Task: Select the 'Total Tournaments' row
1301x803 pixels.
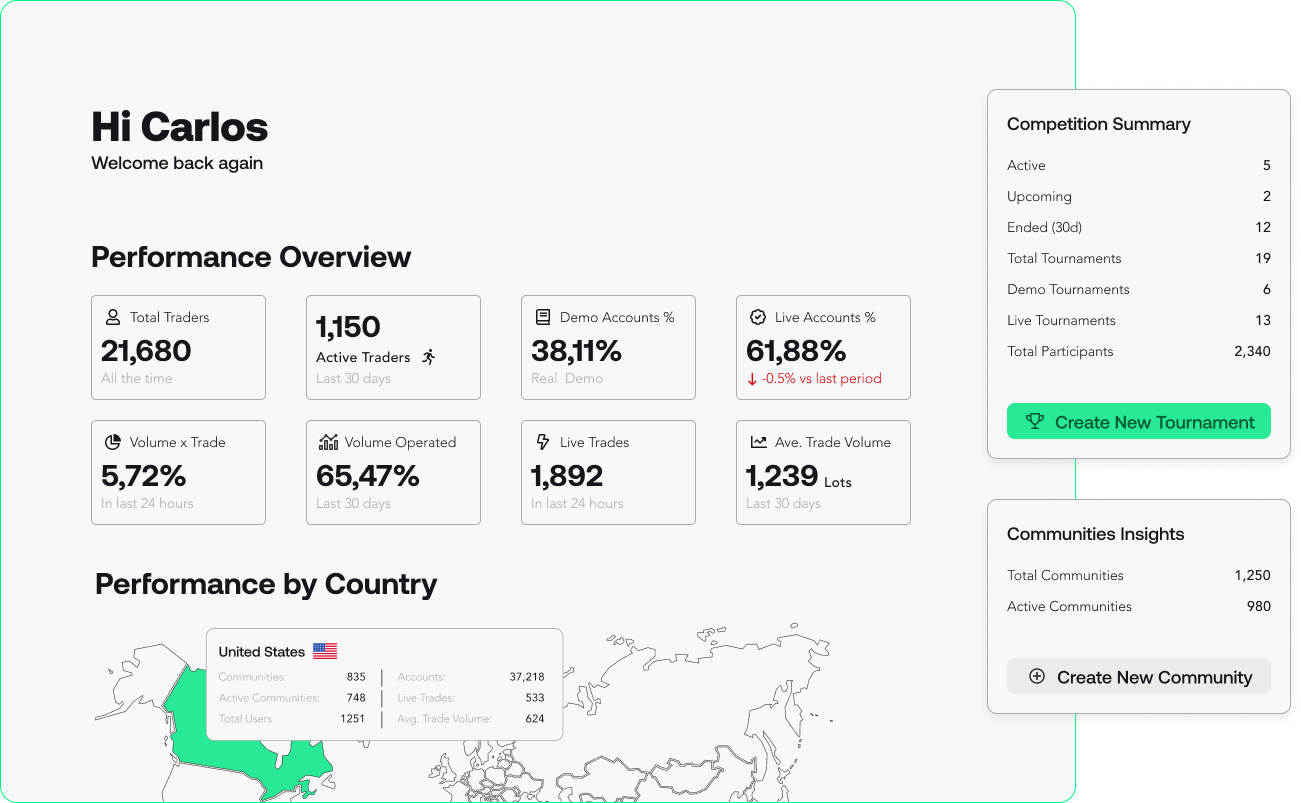Action: coord(1139,259)
